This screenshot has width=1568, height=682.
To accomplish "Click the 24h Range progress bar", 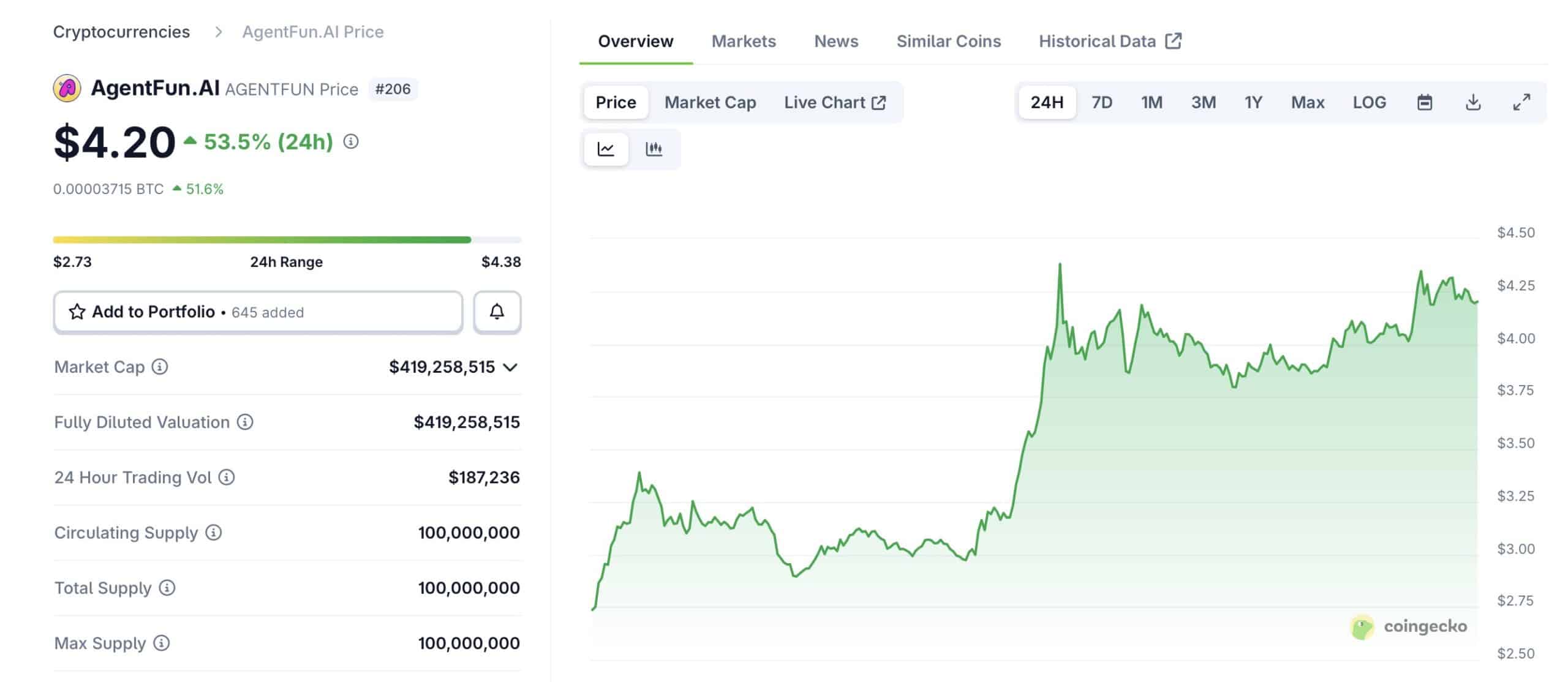I will (287, 240).
